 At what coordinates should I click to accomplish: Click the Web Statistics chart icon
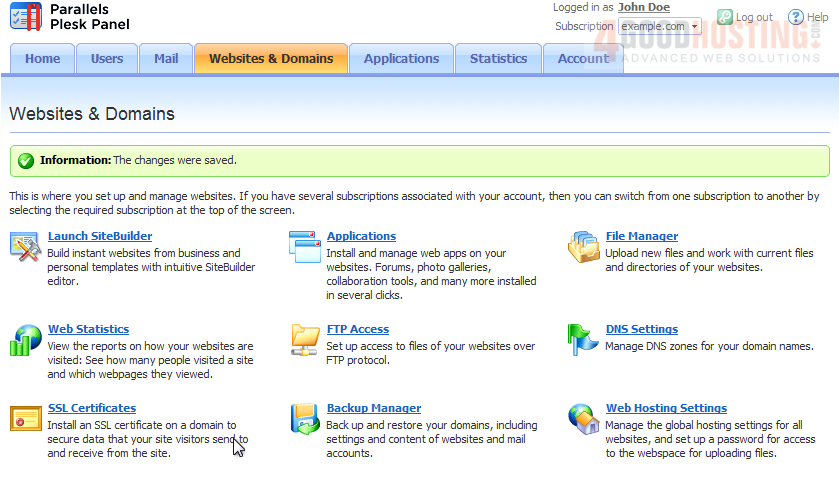pyautogui.click(x=24, y=339)
